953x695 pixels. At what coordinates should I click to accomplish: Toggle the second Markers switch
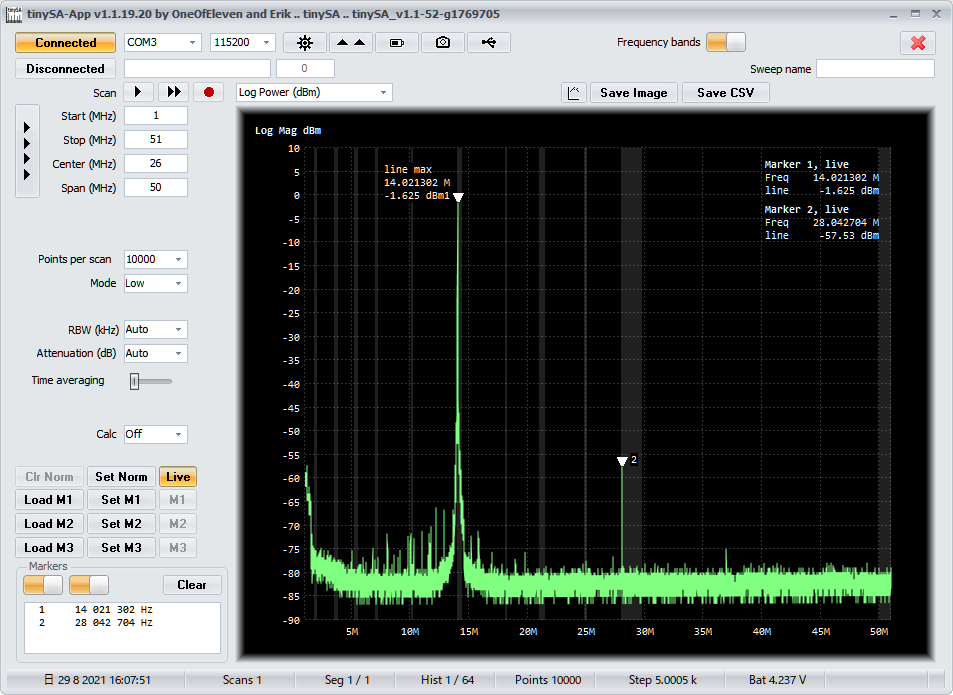(x=89, y=585)
